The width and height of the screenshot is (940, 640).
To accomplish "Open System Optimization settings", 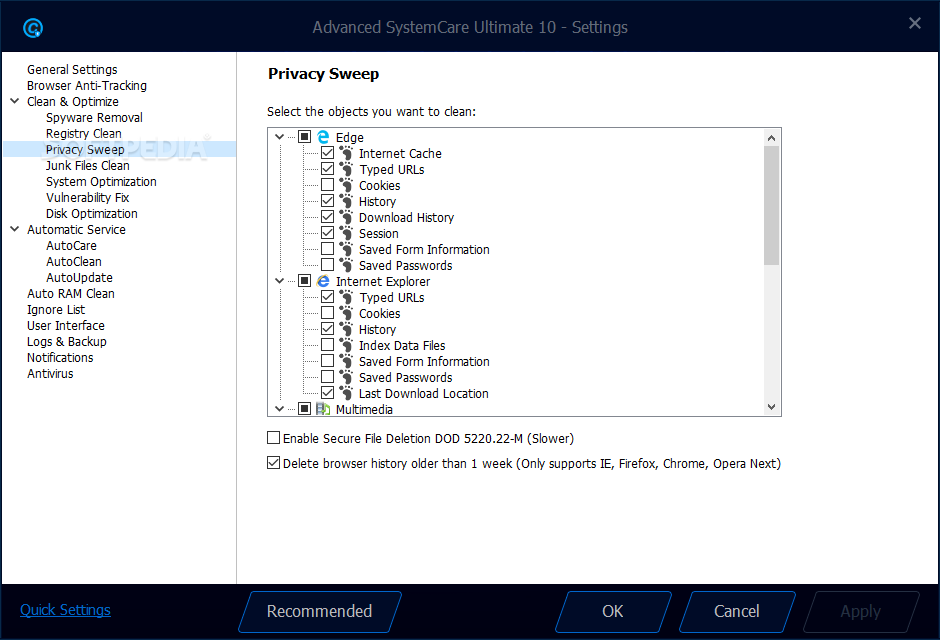I will pos(101,182).
